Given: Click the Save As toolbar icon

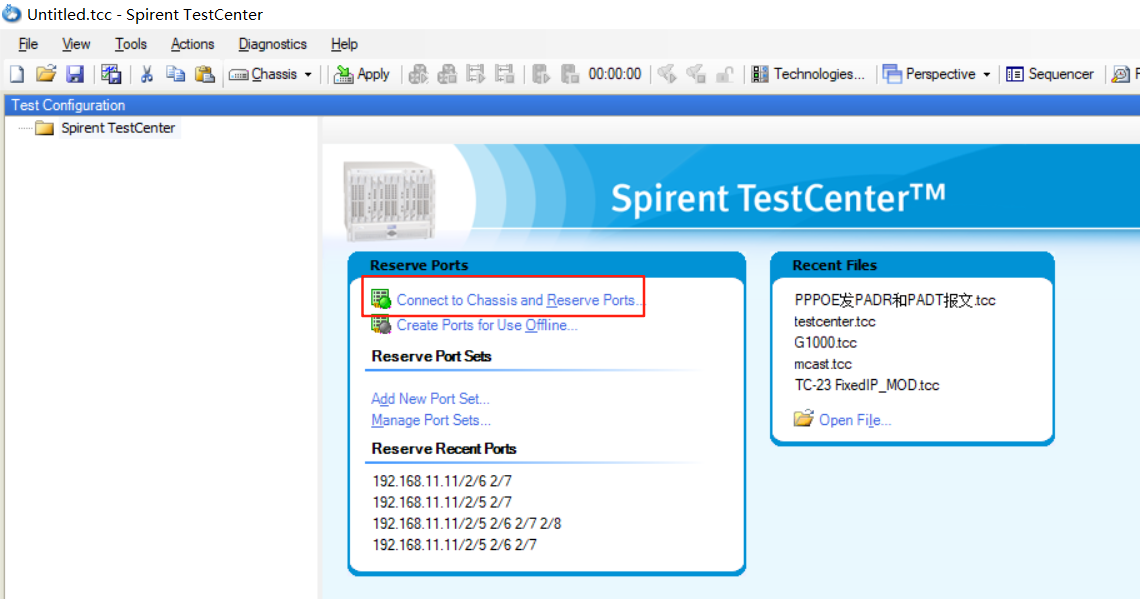Looking at the screenshot, I should 111,73.
